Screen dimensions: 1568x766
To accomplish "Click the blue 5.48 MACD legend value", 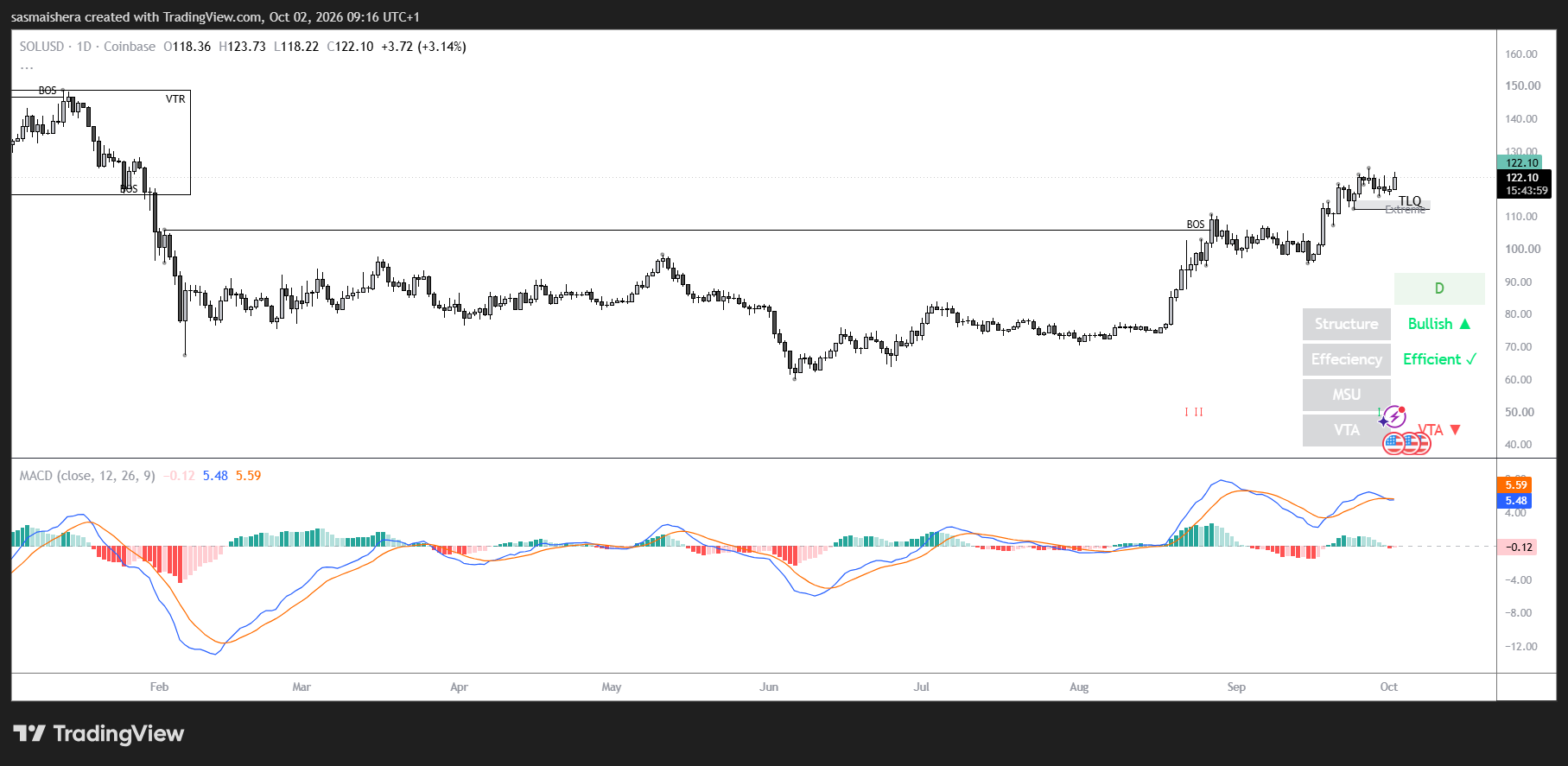I will coord(215,476).
